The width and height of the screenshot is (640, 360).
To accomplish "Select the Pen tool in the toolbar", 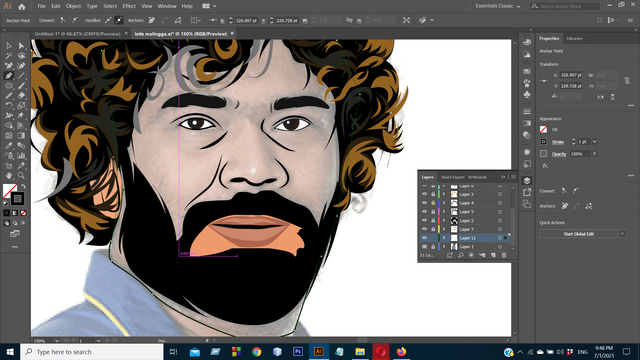I will (9, 76).
